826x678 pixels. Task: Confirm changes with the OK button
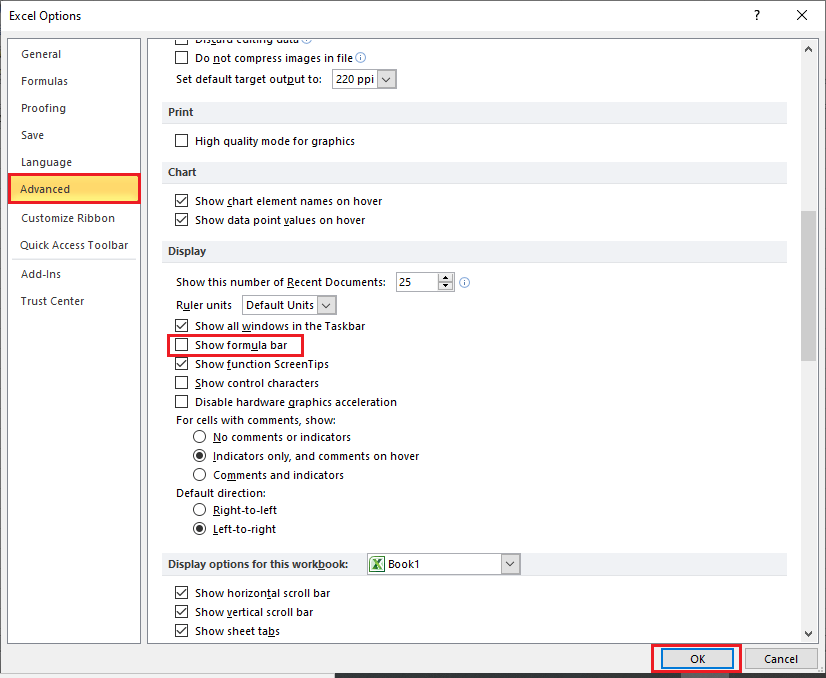point(696,658)
